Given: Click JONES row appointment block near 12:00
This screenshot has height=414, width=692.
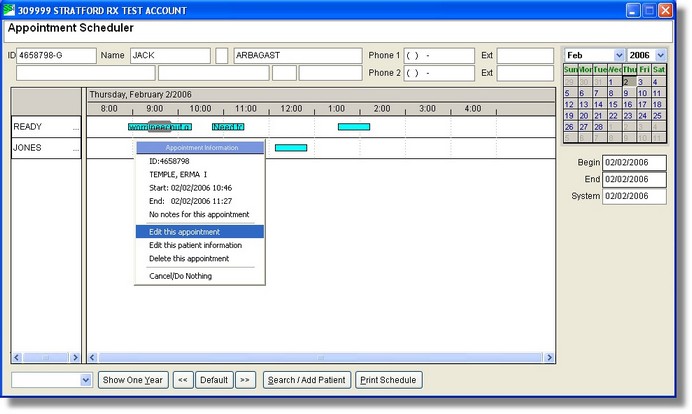Looking at the screenshot, I should point(291,148).
